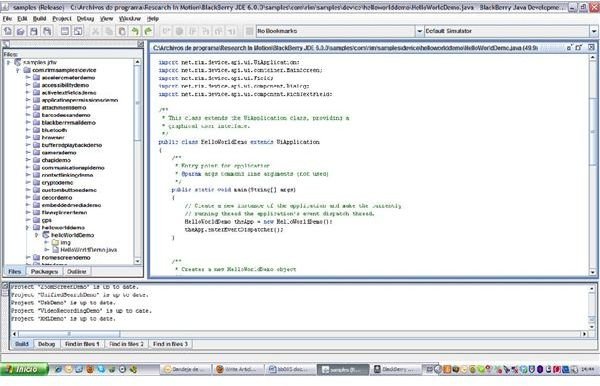Switch to the BlackBerry taskbar window button
Viewport: 600px width, 386px height.
396,369
